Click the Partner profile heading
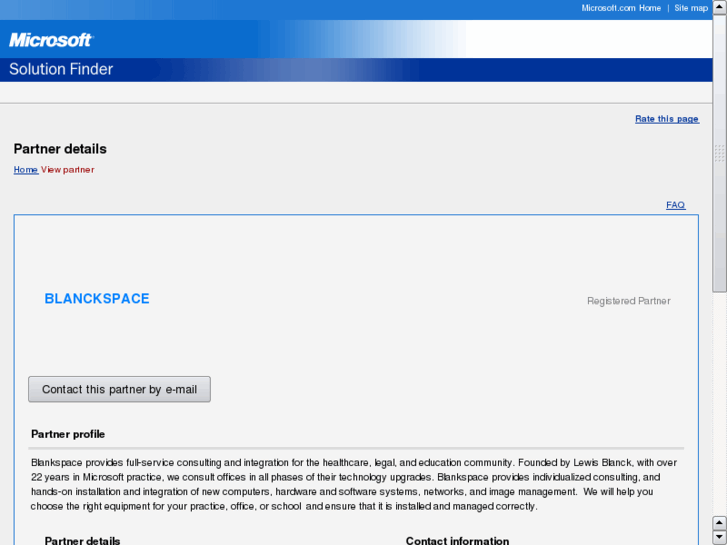The image size is (727, 545). click(x=68, y=434)
